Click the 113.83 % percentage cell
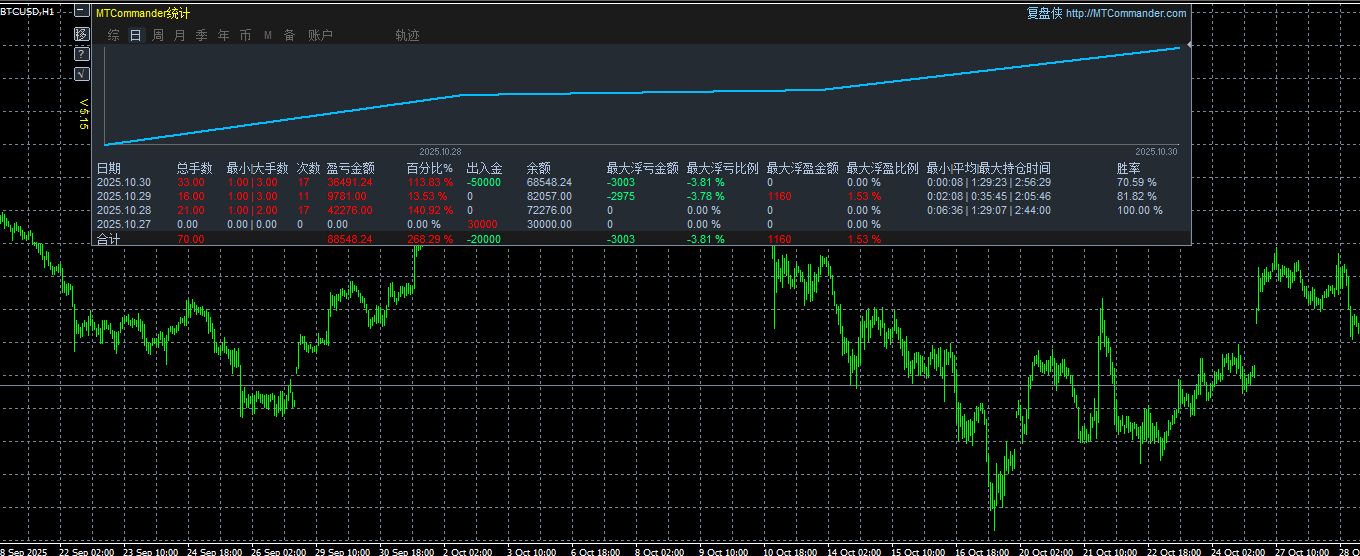Image resolution: width=1360 pixels, height=556 pixels. pos(430,182)
